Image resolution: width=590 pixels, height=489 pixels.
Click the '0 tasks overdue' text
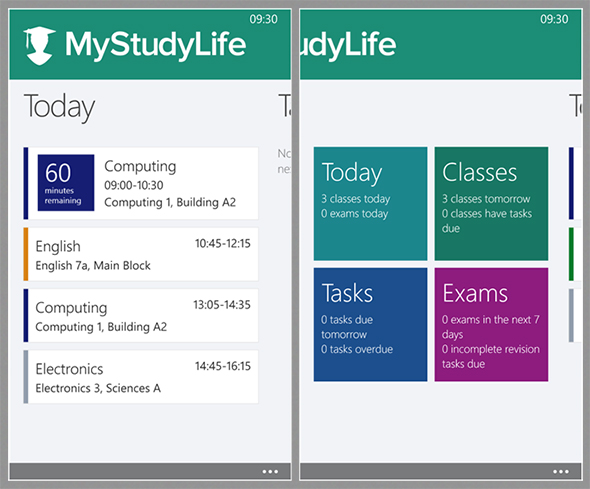click(x=357, y=349)
